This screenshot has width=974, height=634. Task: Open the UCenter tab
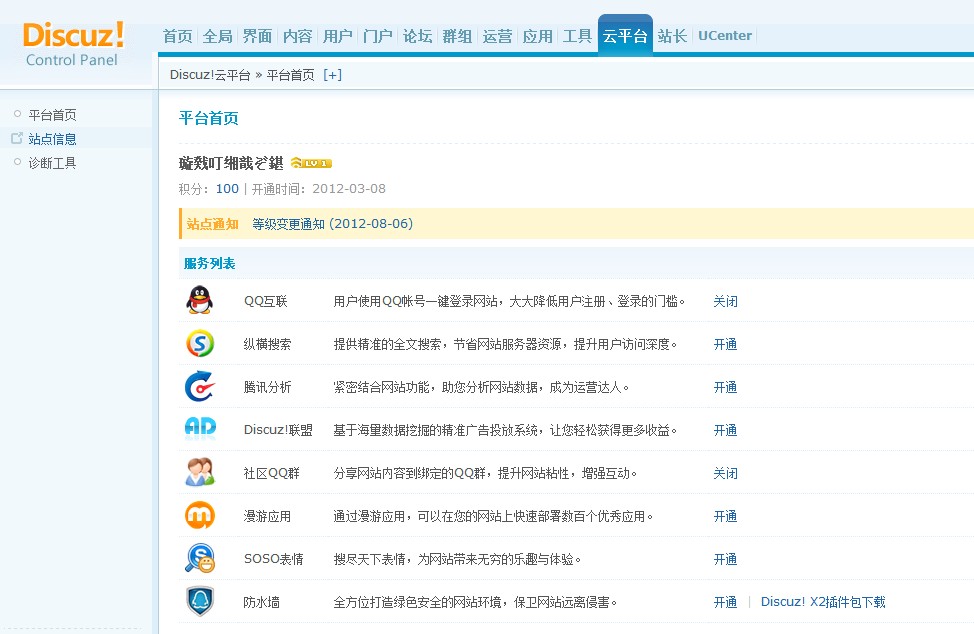(725, 35)
